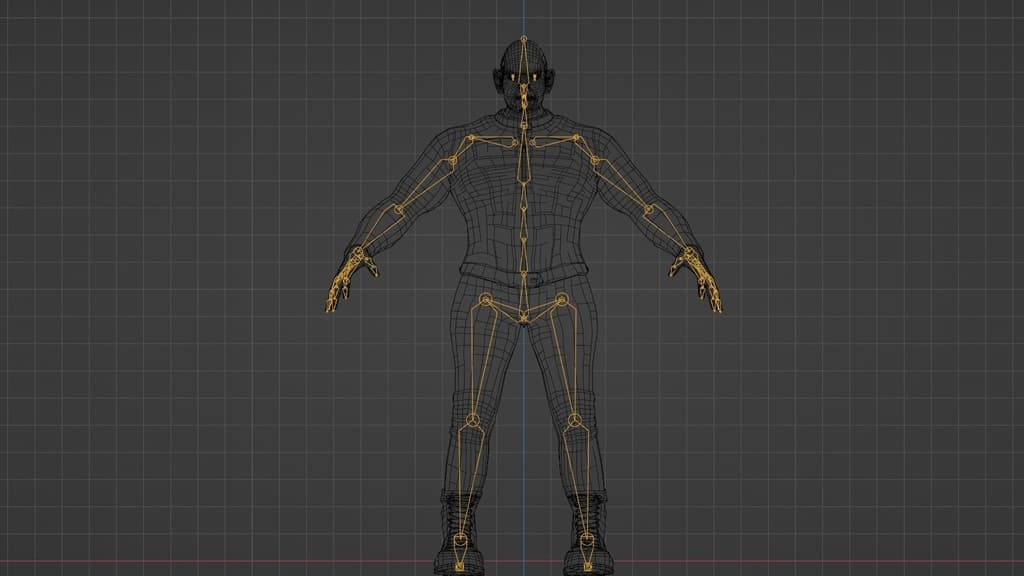Screen dimensions: 1024x576
Task: Select the clavicle bone on the screen-left side
Action: 490,139
